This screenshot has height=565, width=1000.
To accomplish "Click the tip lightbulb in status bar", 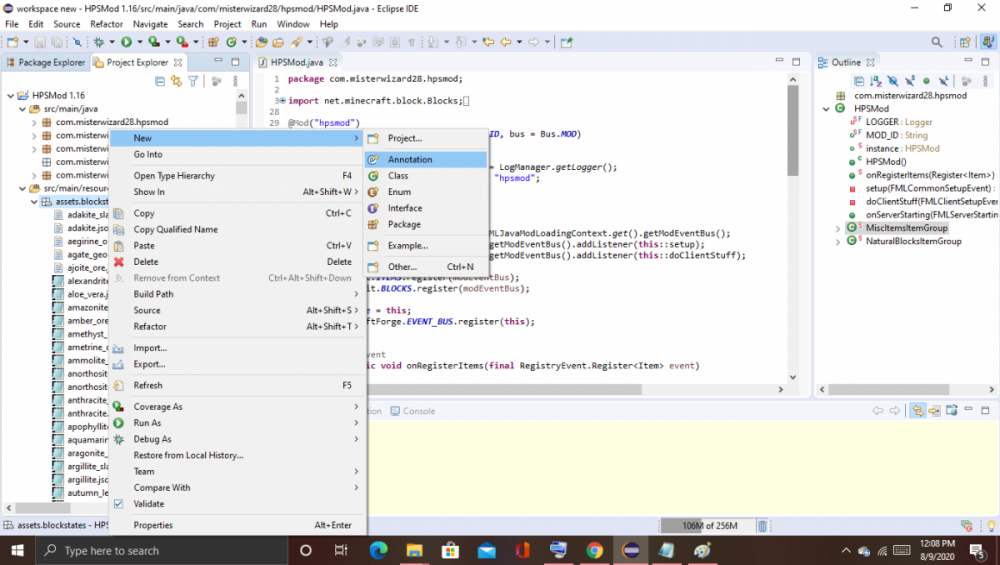I will coord(991,525).
